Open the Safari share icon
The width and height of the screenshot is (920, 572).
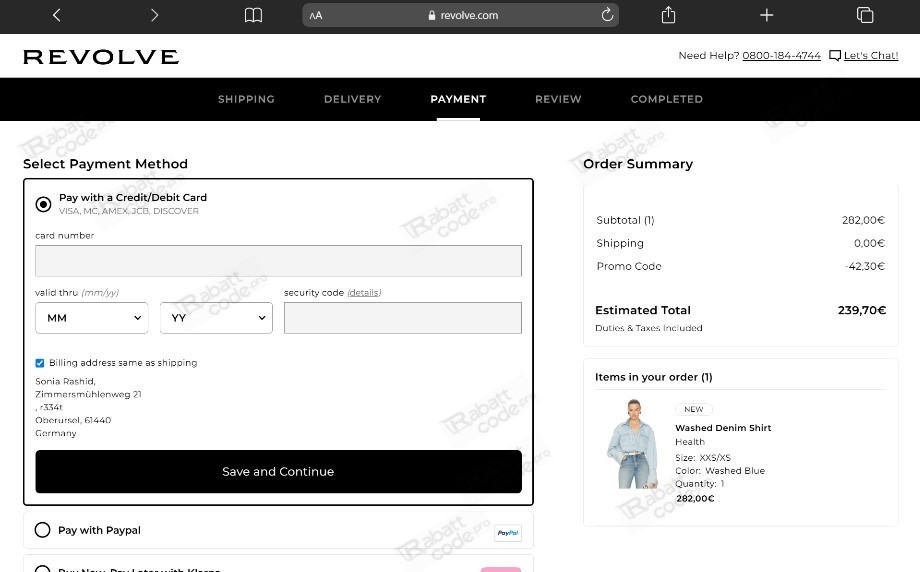pos(668,15)
